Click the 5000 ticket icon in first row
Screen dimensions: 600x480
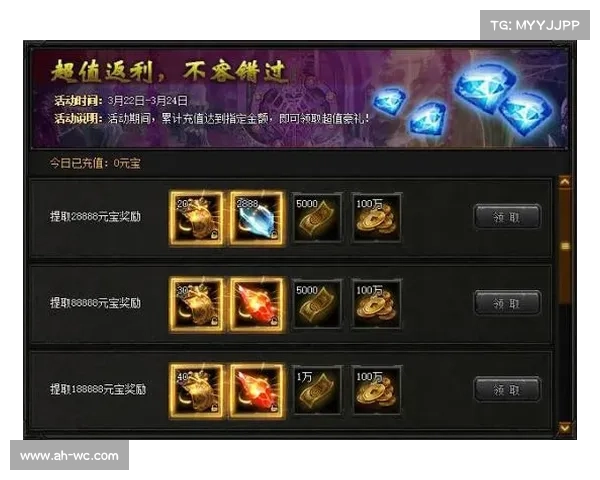pos(316,218)
